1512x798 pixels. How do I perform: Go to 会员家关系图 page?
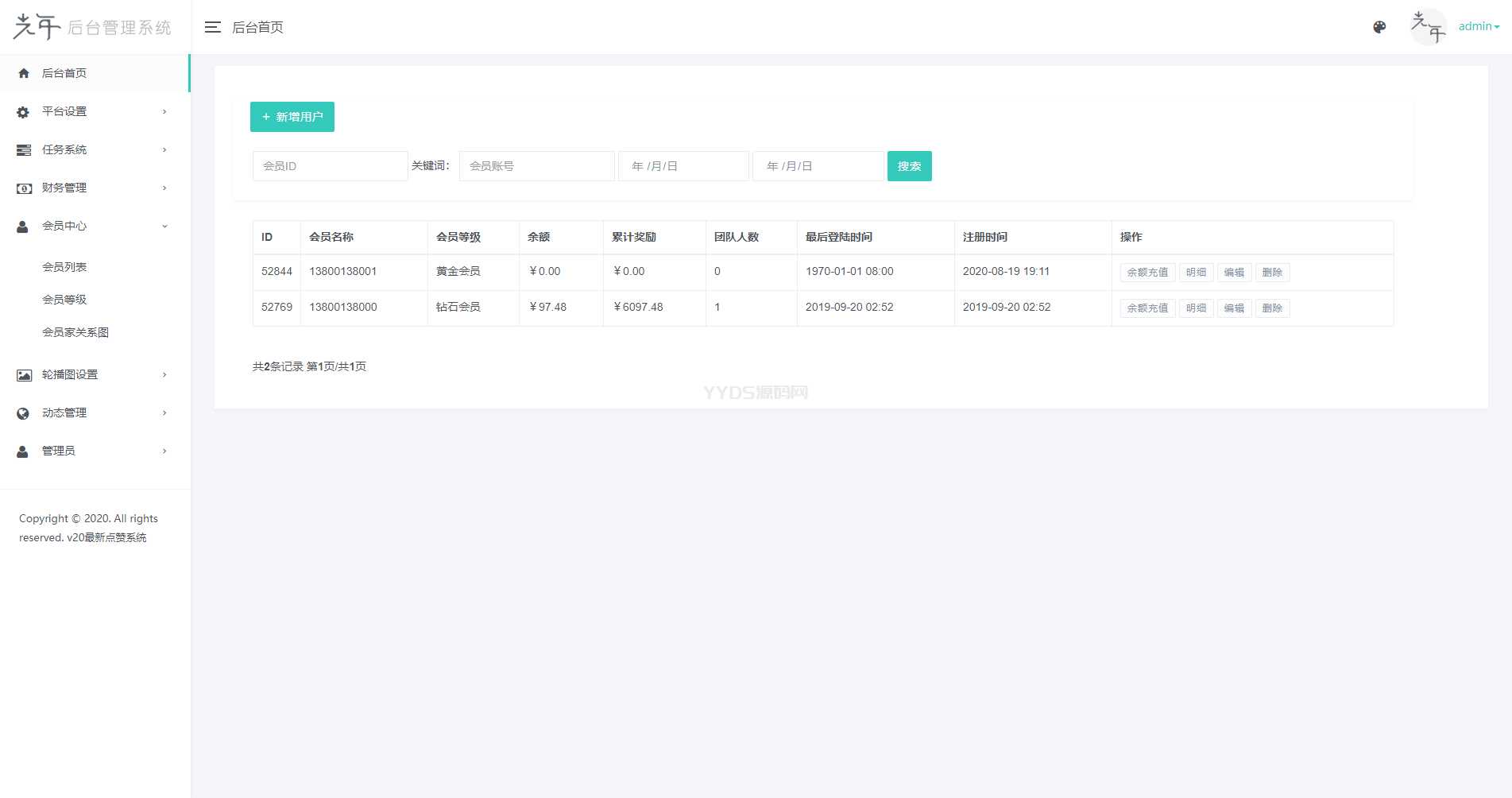click(75, 332)
